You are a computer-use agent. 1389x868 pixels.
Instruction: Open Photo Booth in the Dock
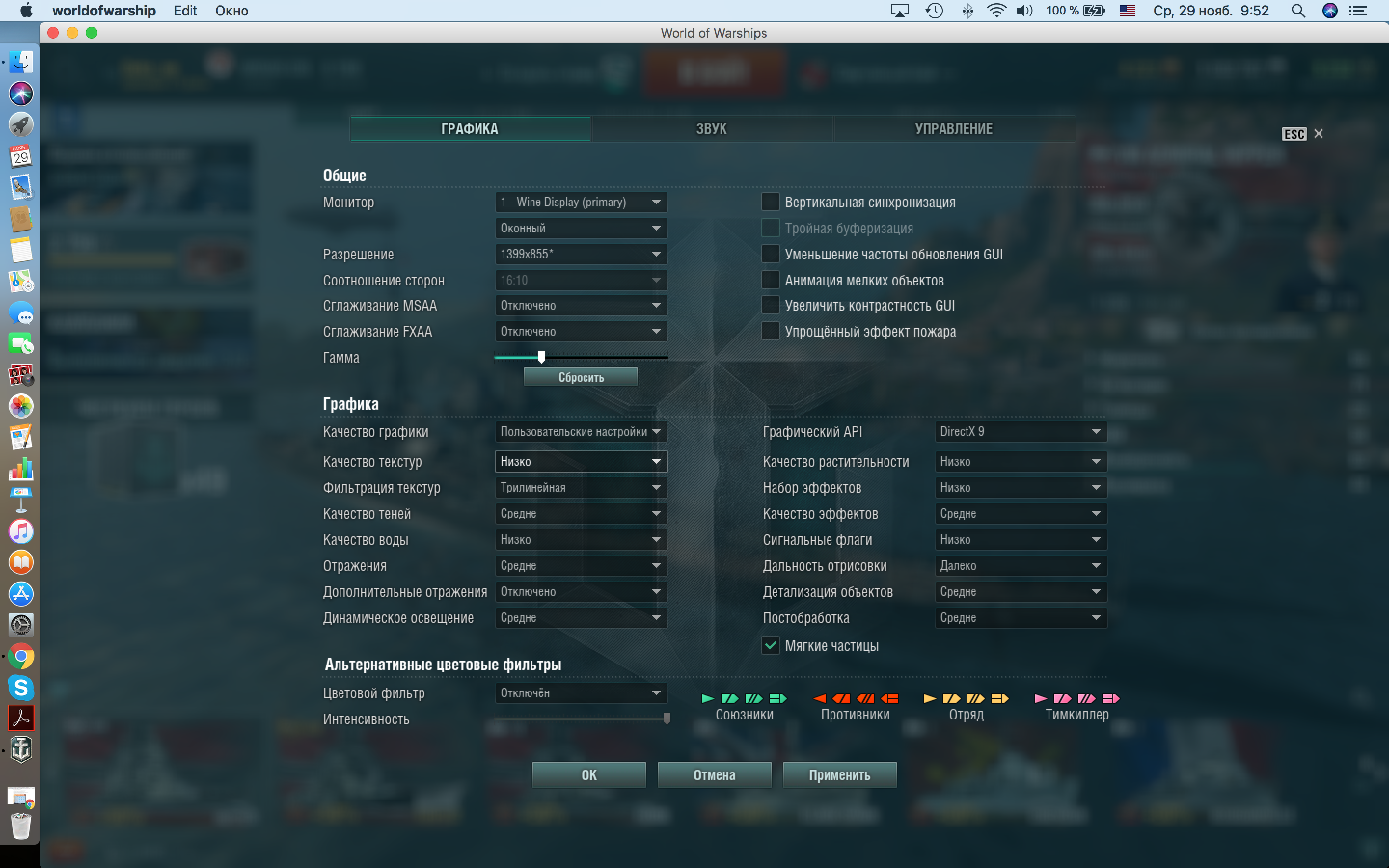pyautogui.click(x=21, y=376)
